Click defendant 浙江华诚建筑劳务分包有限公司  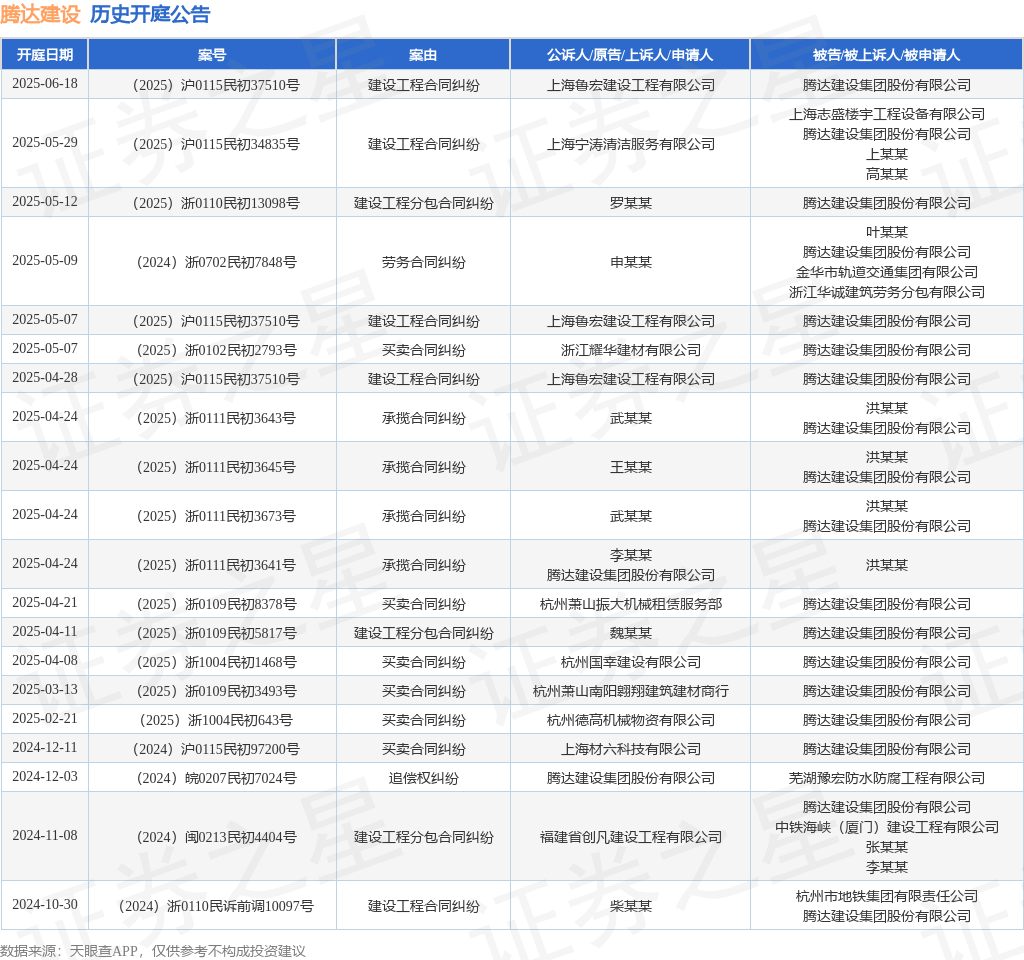click(x=887, y=292)
